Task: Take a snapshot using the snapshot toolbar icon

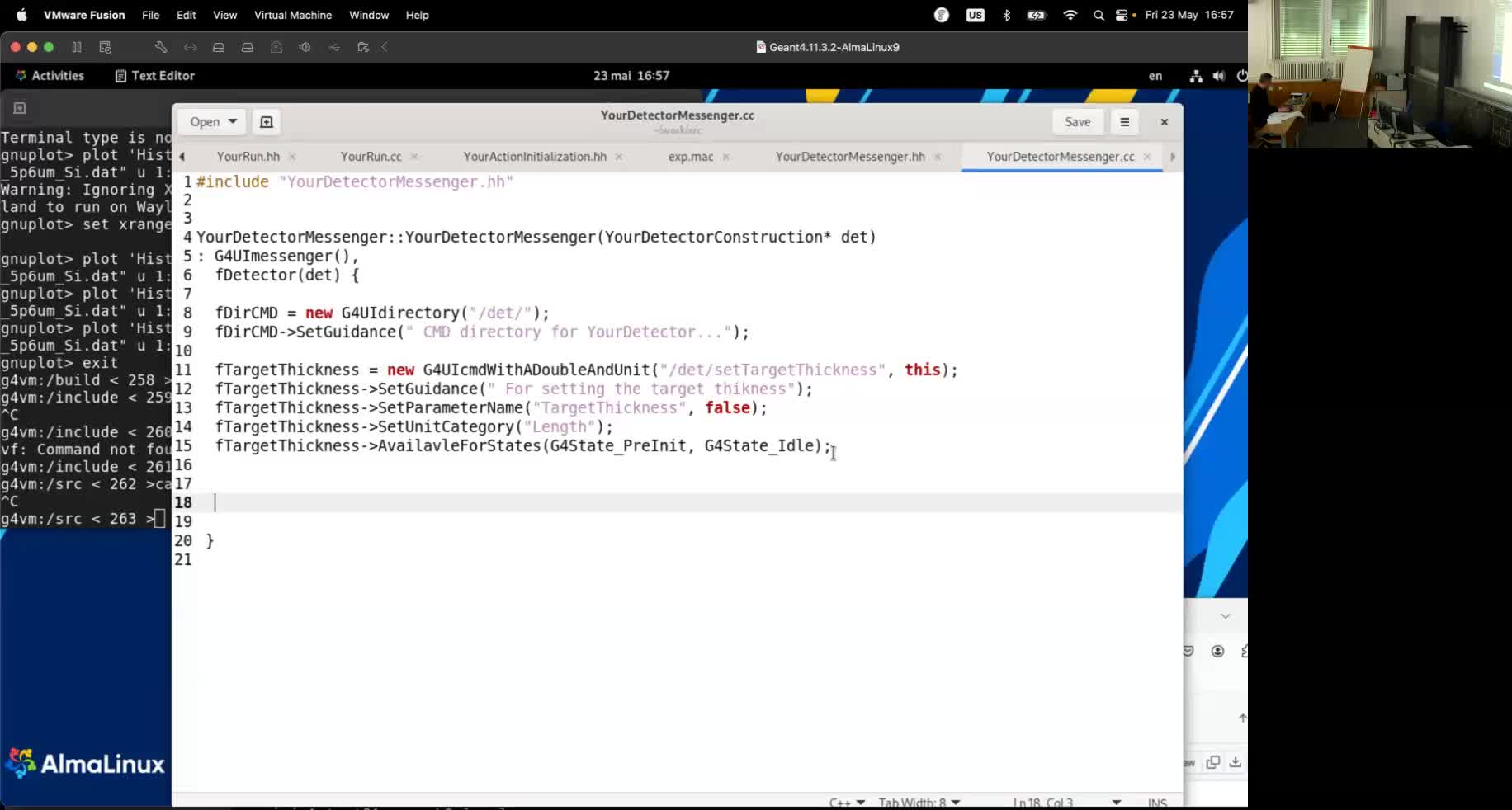Action: [104, 47]
